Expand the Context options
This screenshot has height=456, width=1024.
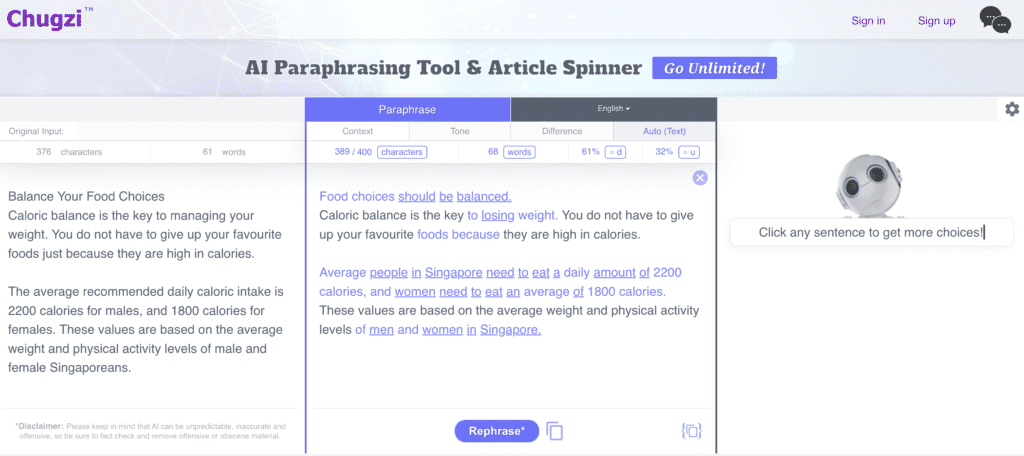pyautogui.click(x=358, y=131)
